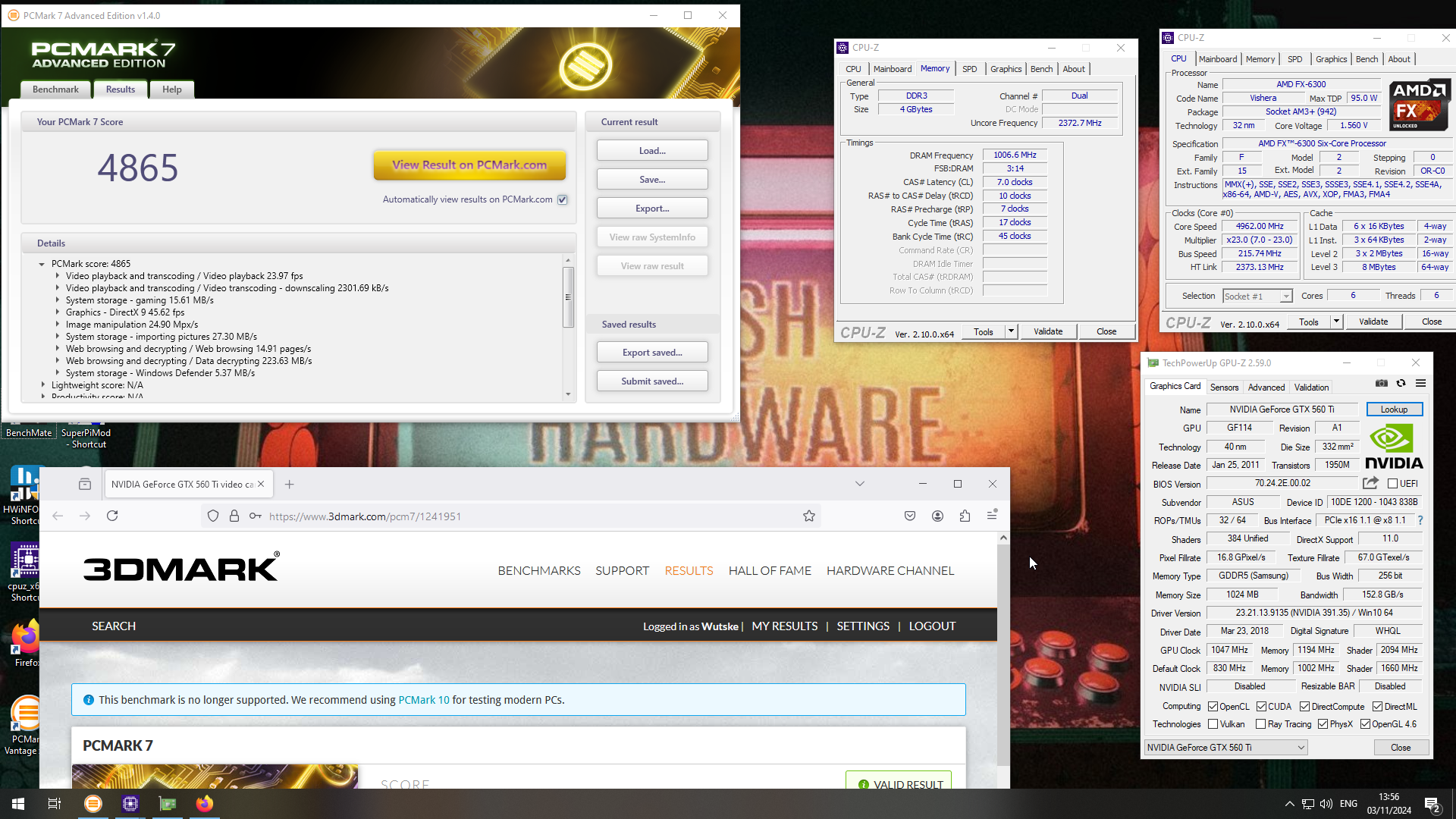The width and height of the screenshot is (1456, 819).
Task: Close the NVIDIA GeForce GTX 560 Ti tab
Action: (x=261, y=484)
